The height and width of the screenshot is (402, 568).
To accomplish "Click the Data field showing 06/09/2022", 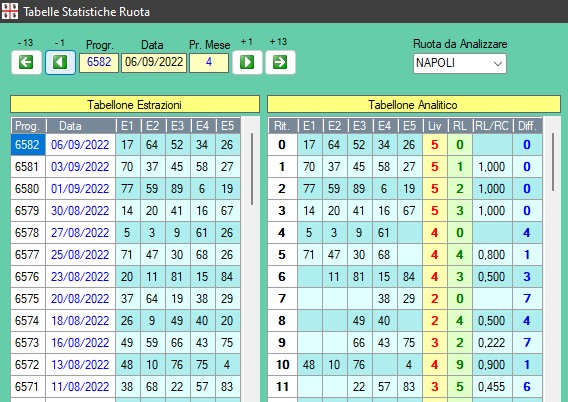I will coord(154,63).
